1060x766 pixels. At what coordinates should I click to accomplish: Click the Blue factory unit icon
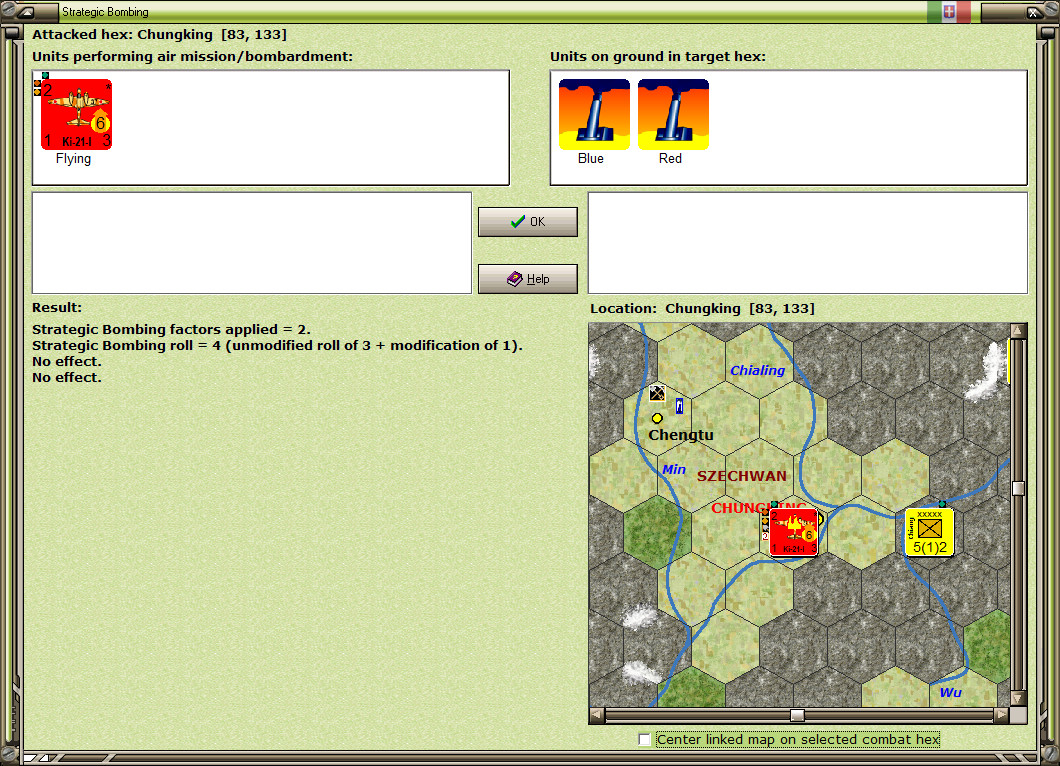click(594, 114)
